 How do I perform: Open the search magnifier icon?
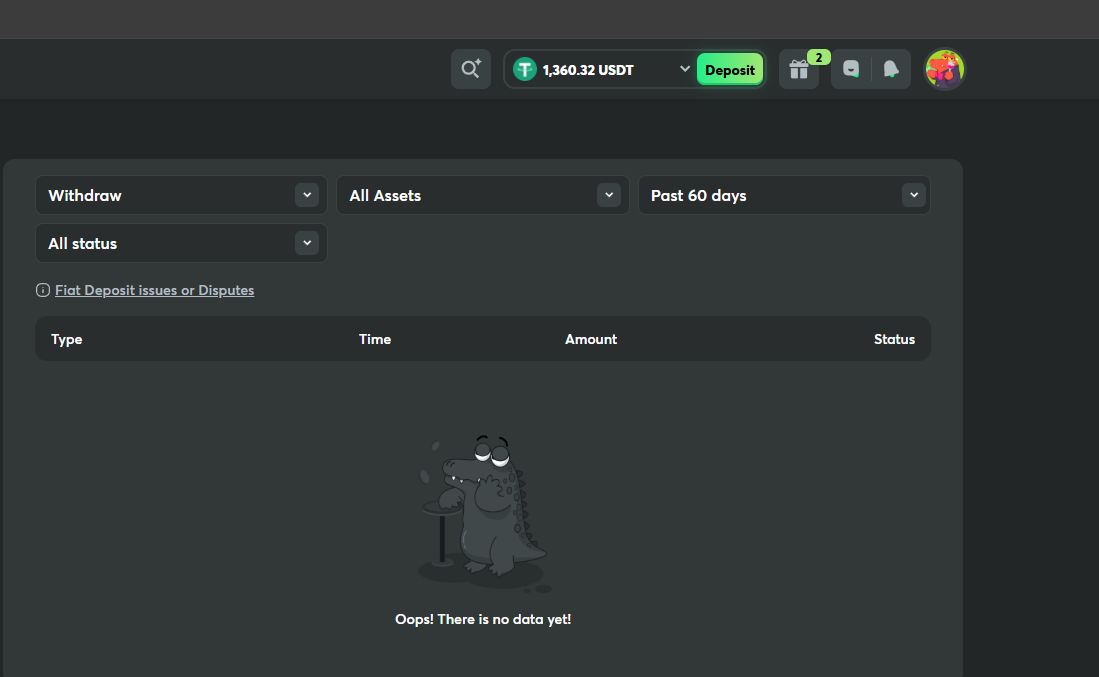pos(470,69)
